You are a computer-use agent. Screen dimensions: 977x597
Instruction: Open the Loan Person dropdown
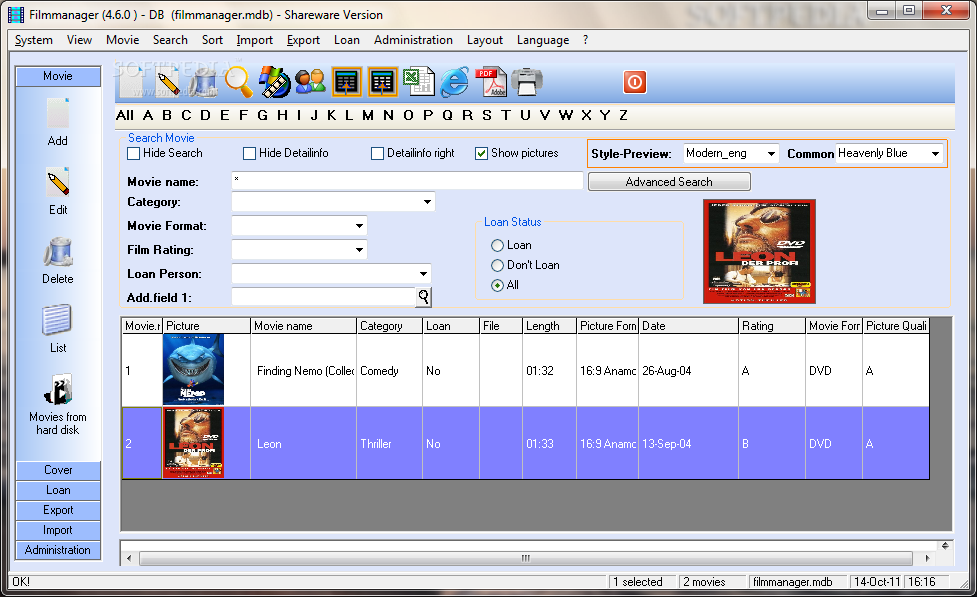click(x=424, y=274)
